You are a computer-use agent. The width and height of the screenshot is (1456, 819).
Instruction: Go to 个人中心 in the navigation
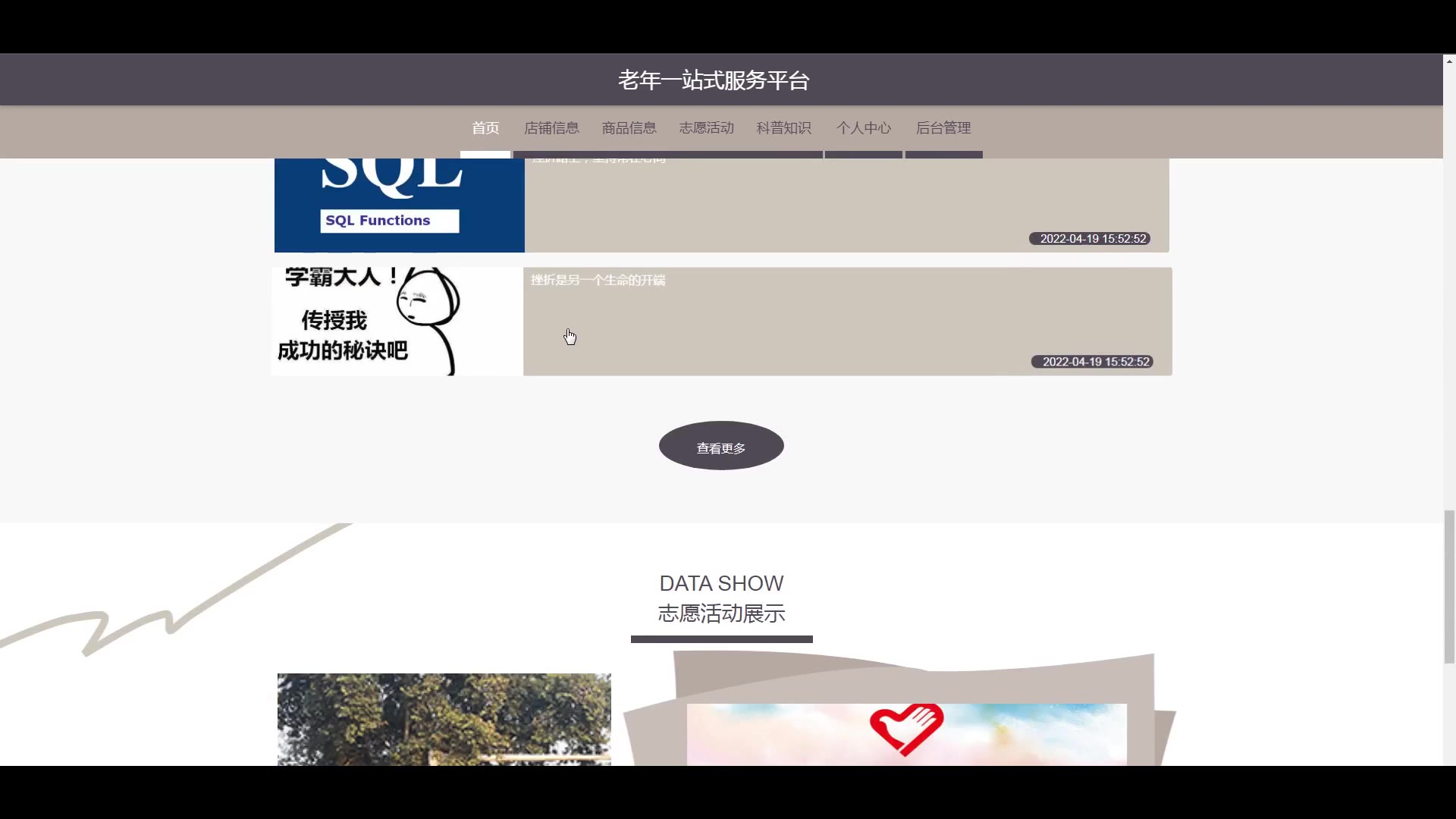click(864, 128)
